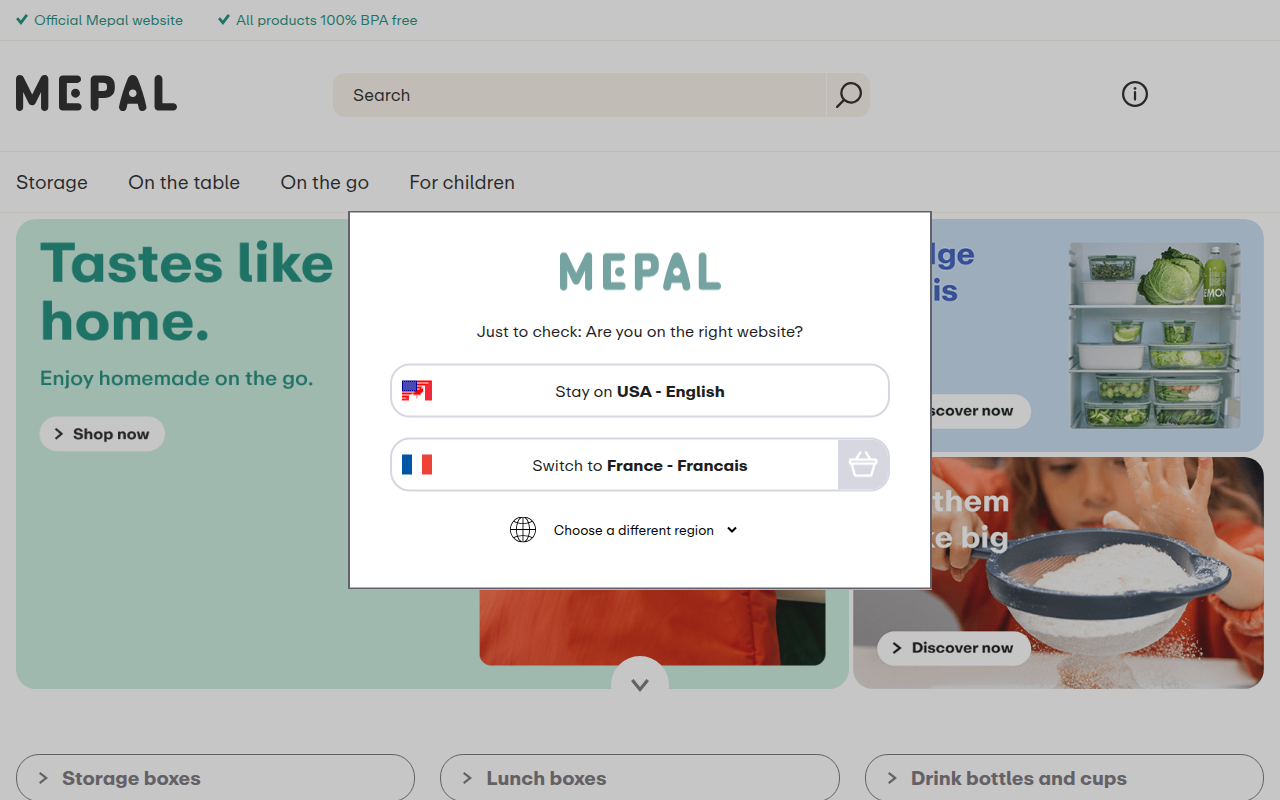This screenshot has height=800, width=1280.
Task: Open the 'On the table' menu
Action: tap(184, 182)
